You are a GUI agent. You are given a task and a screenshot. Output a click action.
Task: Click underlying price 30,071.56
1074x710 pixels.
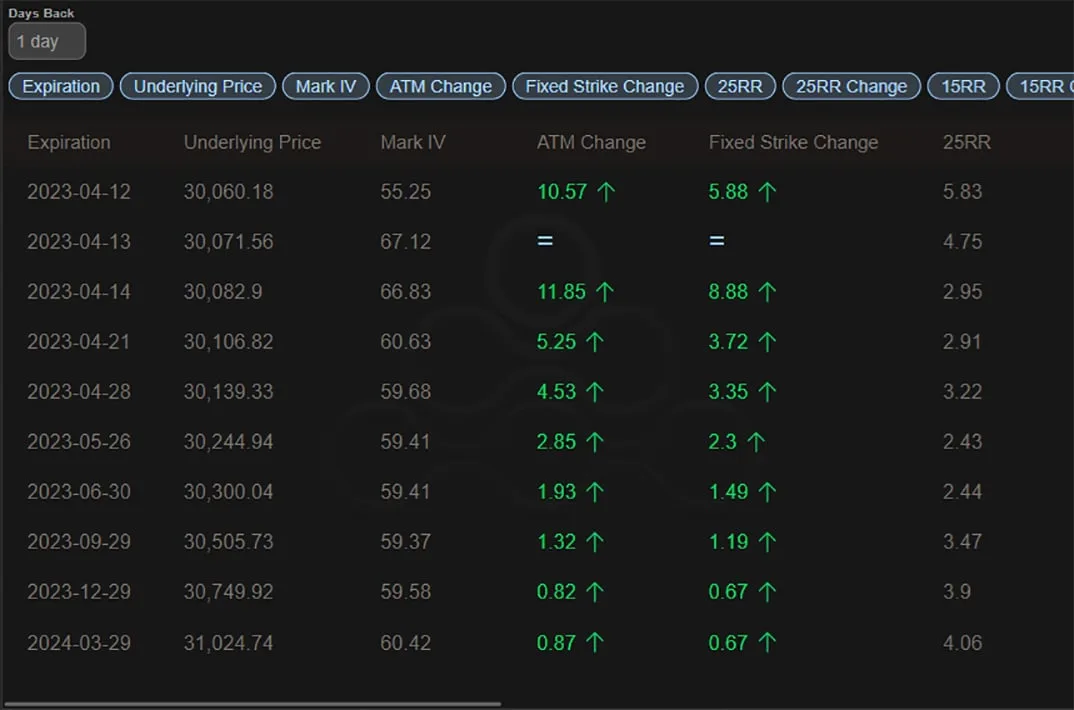click(x=228, y=242)
